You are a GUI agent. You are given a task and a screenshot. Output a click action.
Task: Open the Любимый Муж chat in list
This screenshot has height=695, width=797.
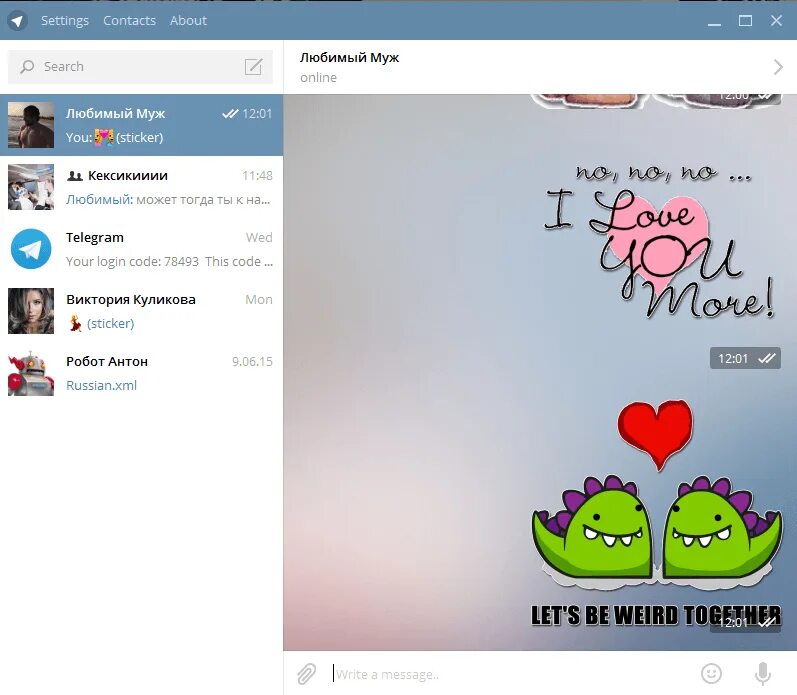pos(141,125)
